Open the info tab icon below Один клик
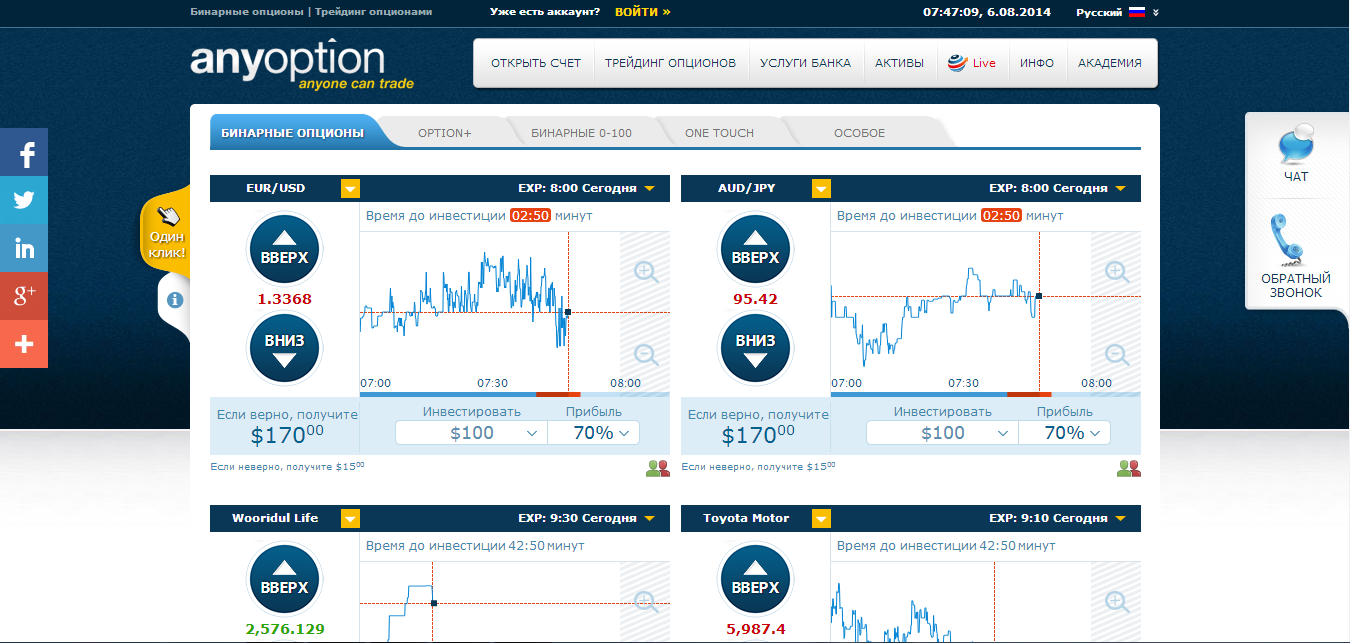This screenshot has width=1350, height=643. 174,299
